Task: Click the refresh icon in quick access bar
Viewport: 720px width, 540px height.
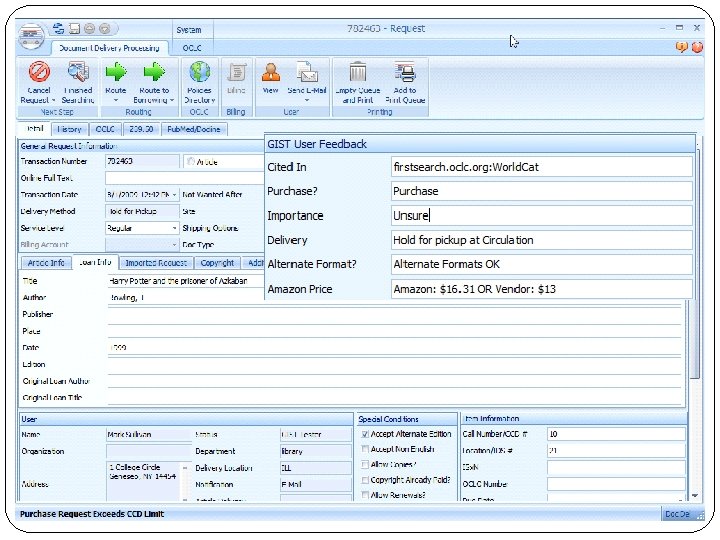Action: pos(58,29)
